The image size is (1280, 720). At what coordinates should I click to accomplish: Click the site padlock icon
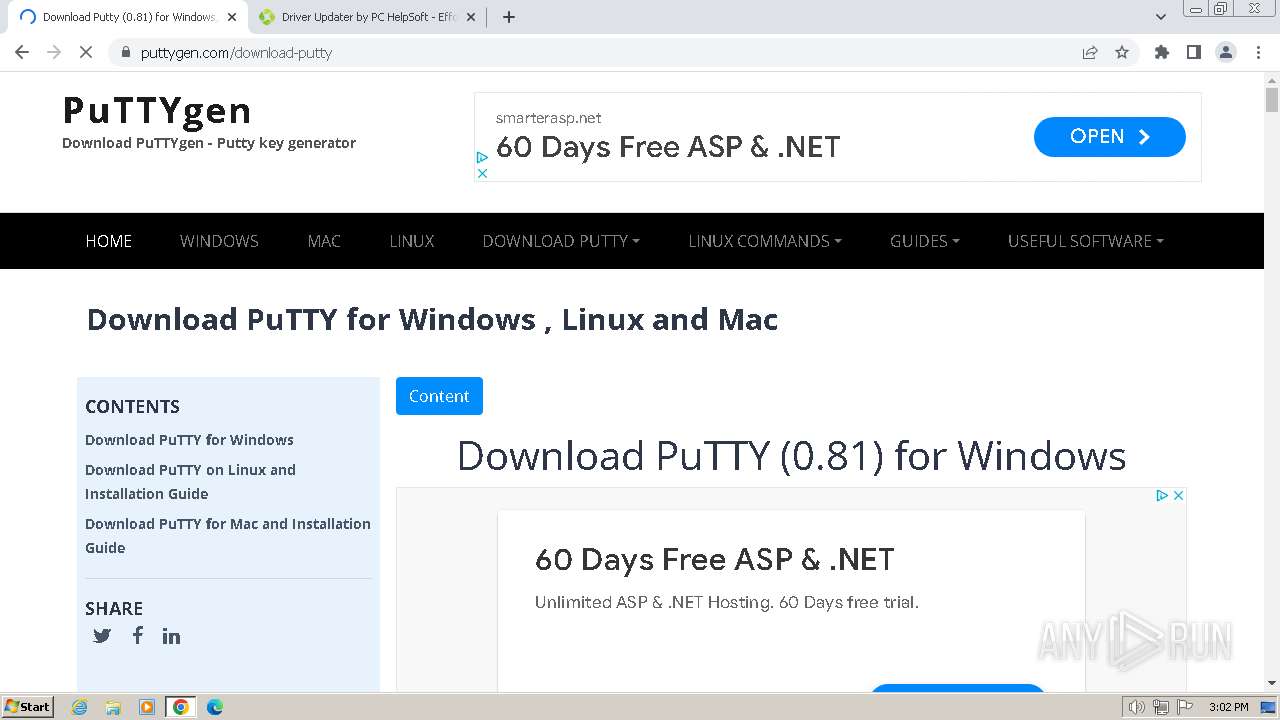click(x=126, y=52)
